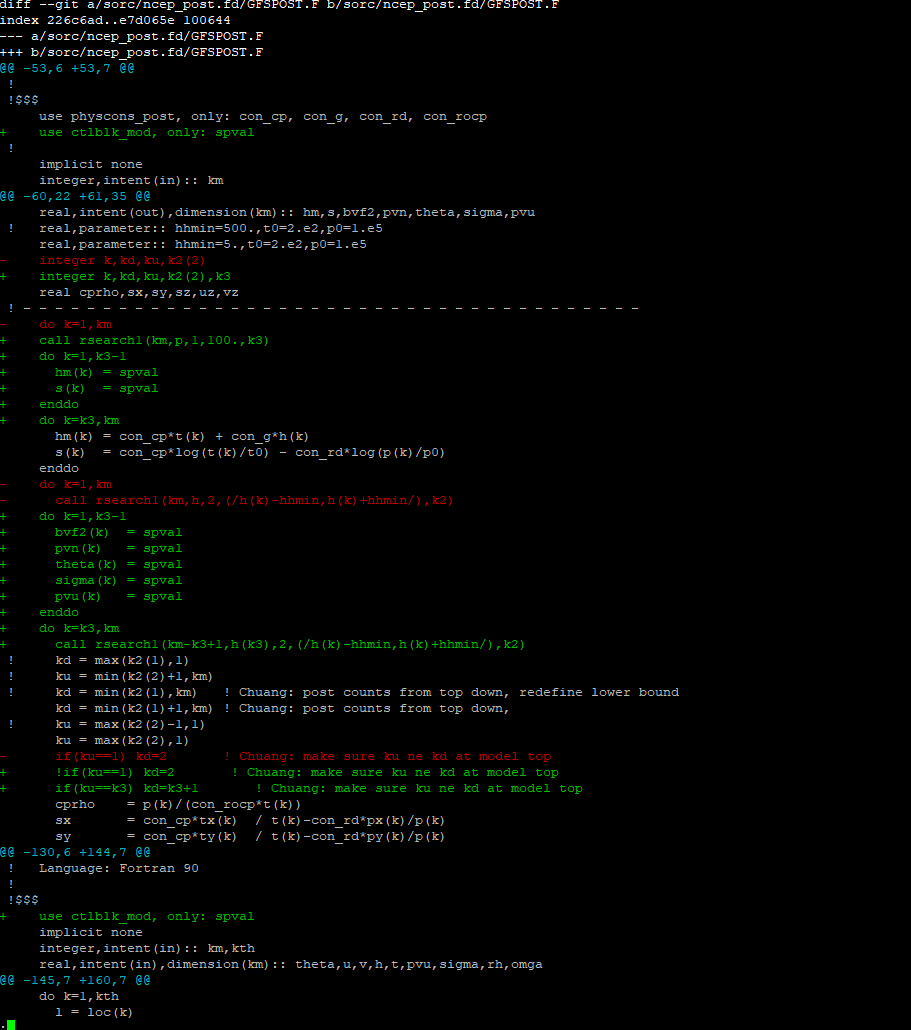Click added line hm(k) = spval
Image resolution: width=911 pixels, height=1030 pixels.
click(x=105, y=371)
